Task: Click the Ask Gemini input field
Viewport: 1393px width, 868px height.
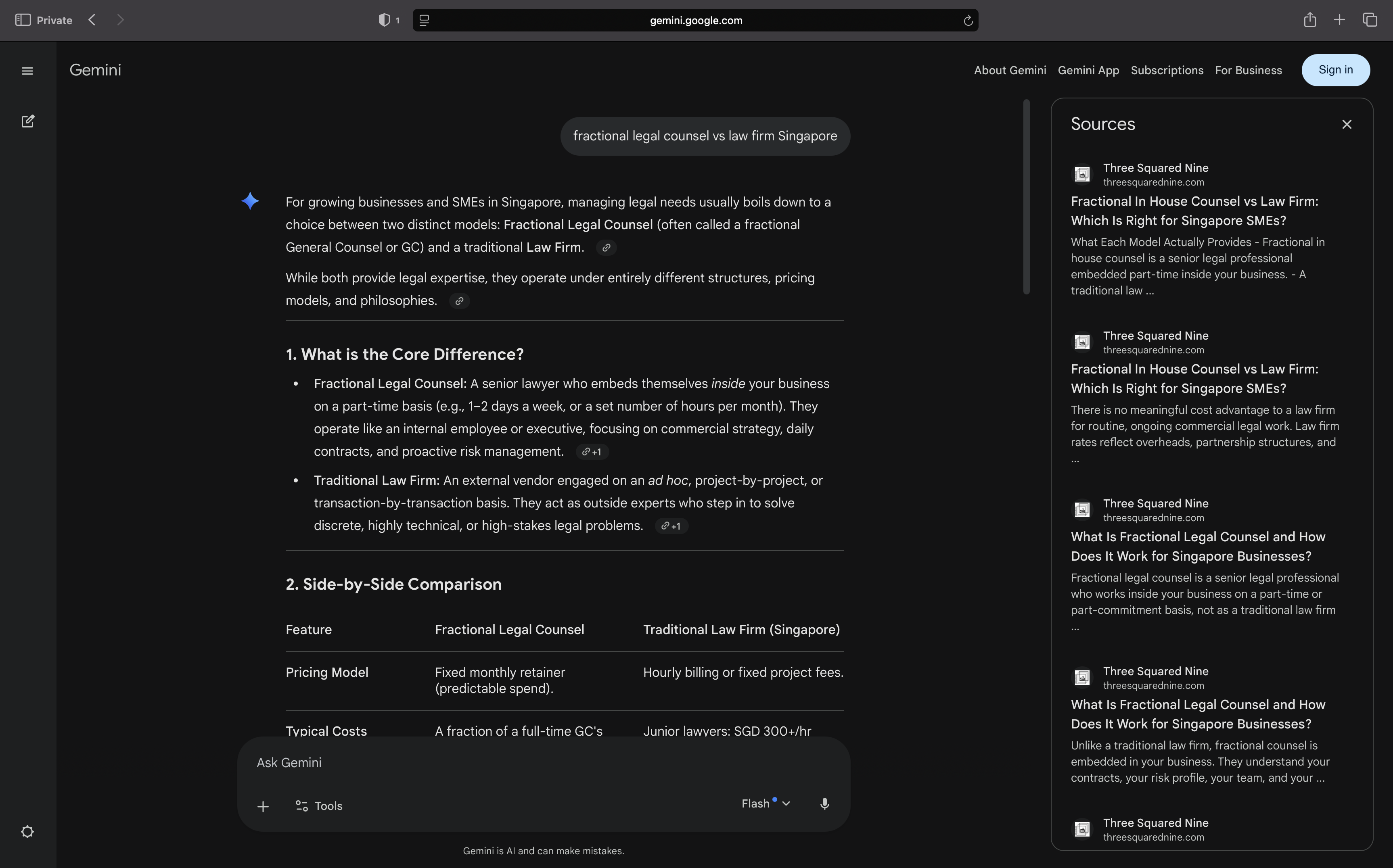Action: (x=543, y=762)
